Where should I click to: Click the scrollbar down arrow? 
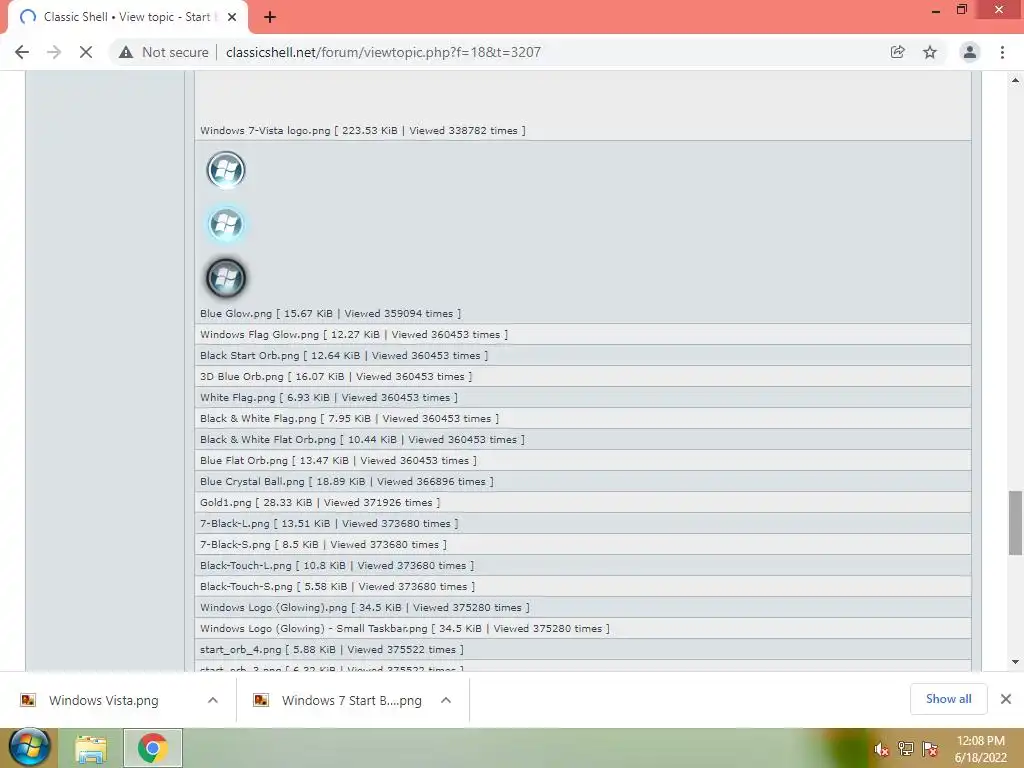(1015, 662)
